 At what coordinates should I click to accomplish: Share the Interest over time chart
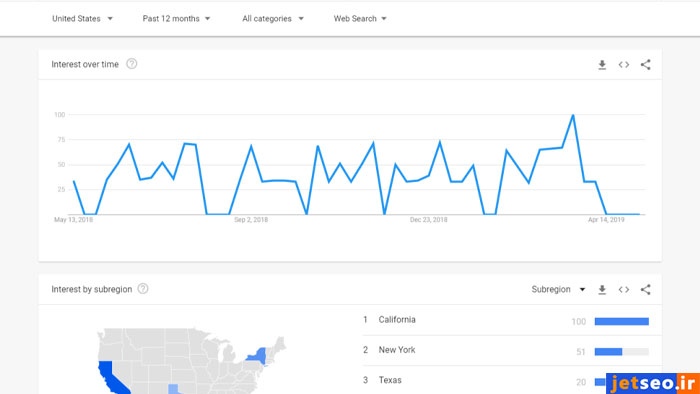(646, 65)
